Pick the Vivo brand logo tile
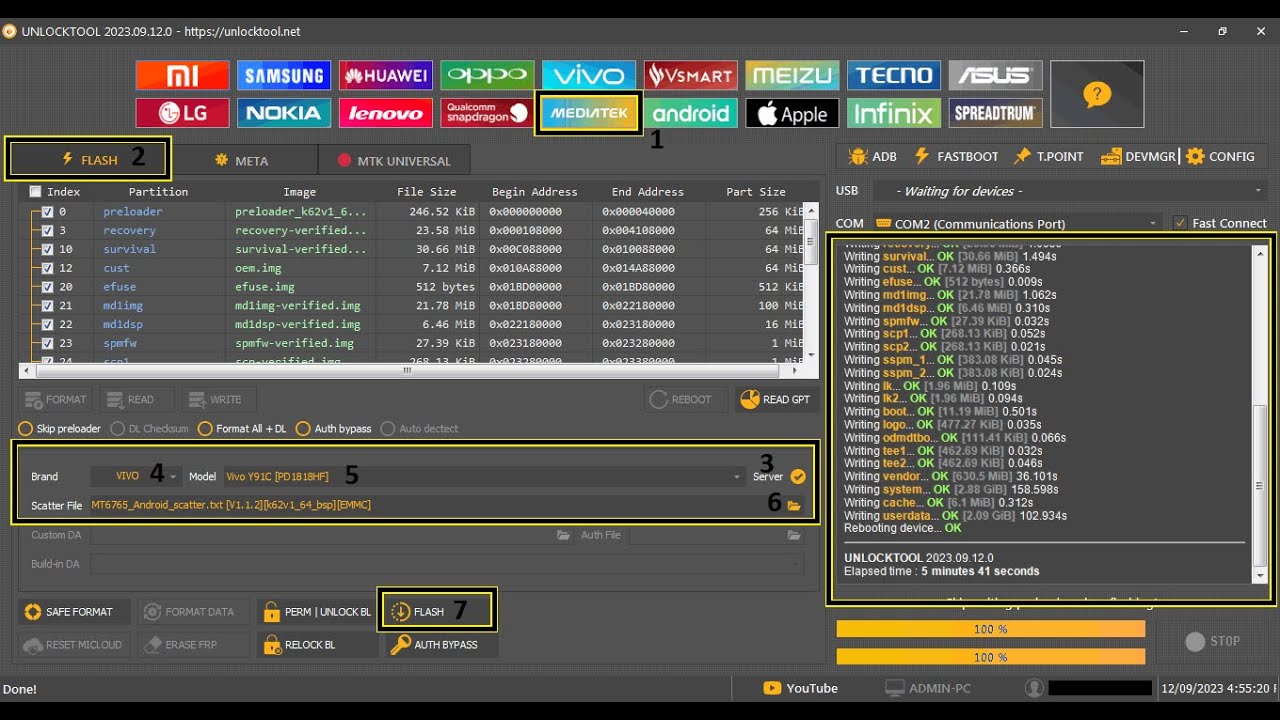The width and height of the screenshot is (1280, 720). pyautogui.click(x=589, y=75)
